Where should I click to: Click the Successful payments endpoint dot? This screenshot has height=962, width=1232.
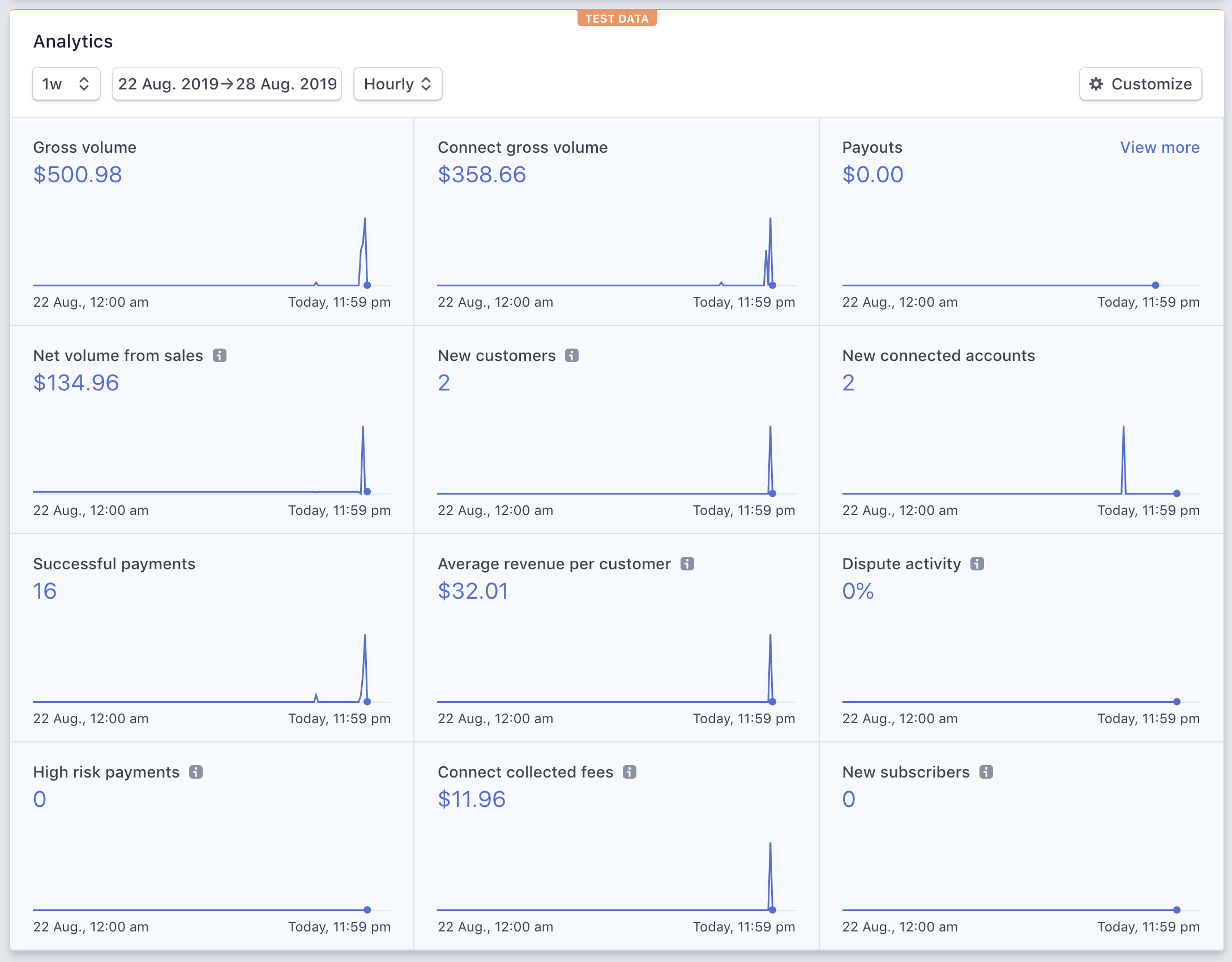pyautogui.click(x=367, y=701)
